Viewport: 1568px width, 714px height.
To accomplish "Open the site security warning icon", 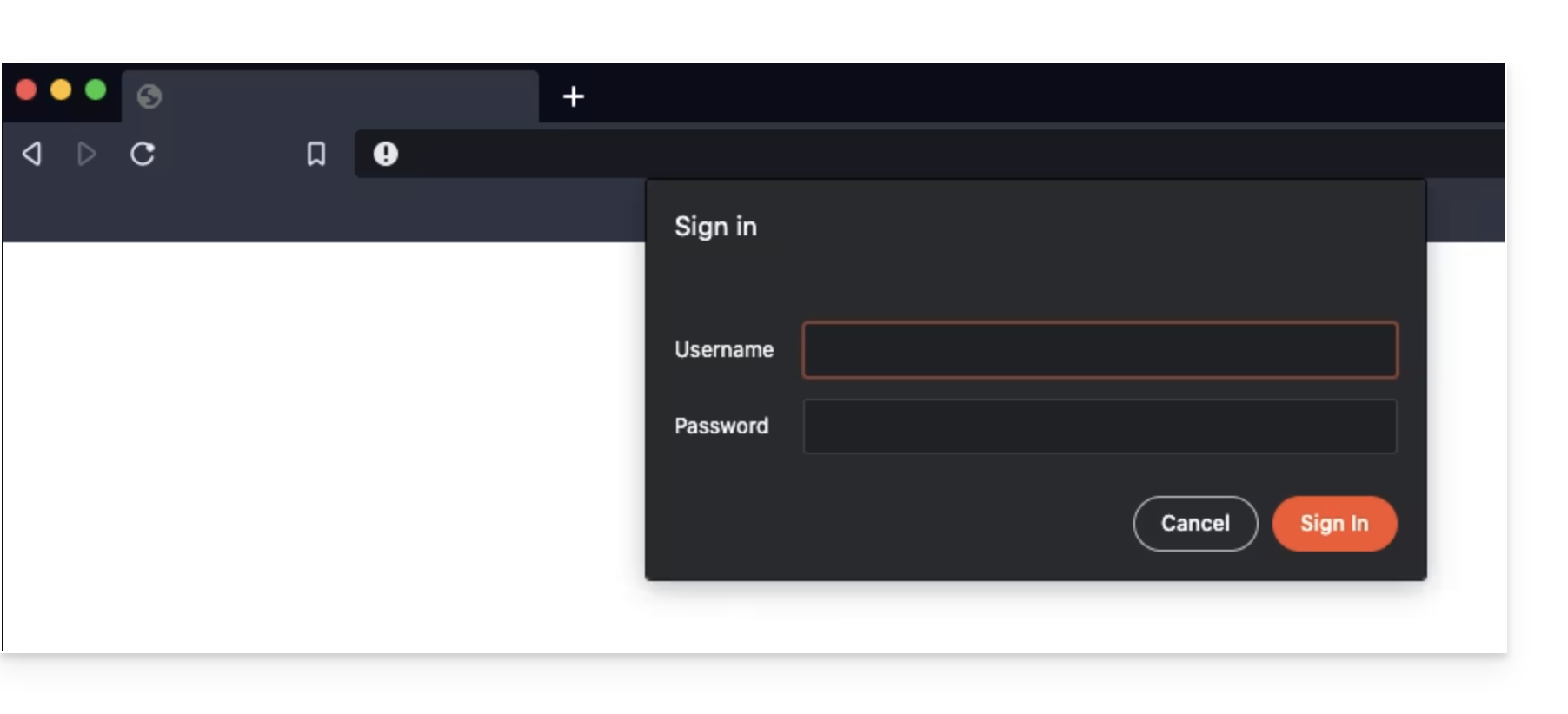I will [386, 154].
